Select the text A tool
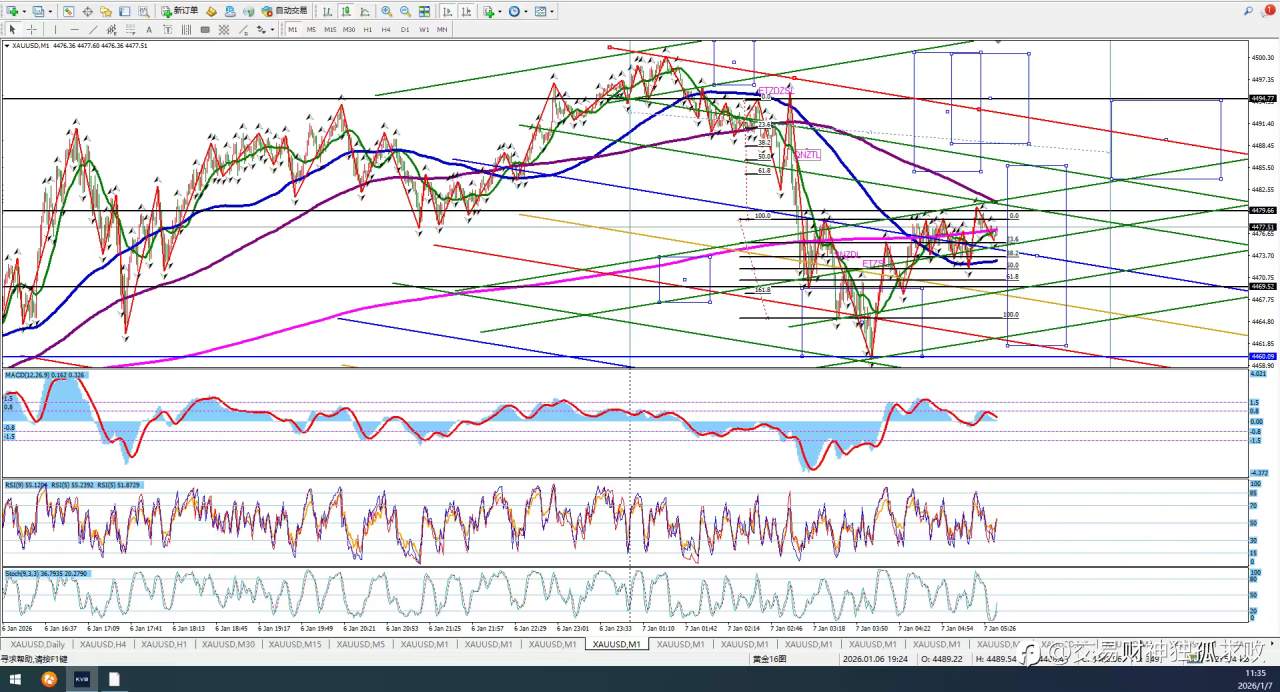The image size is (1280, 692). (148, 30)
